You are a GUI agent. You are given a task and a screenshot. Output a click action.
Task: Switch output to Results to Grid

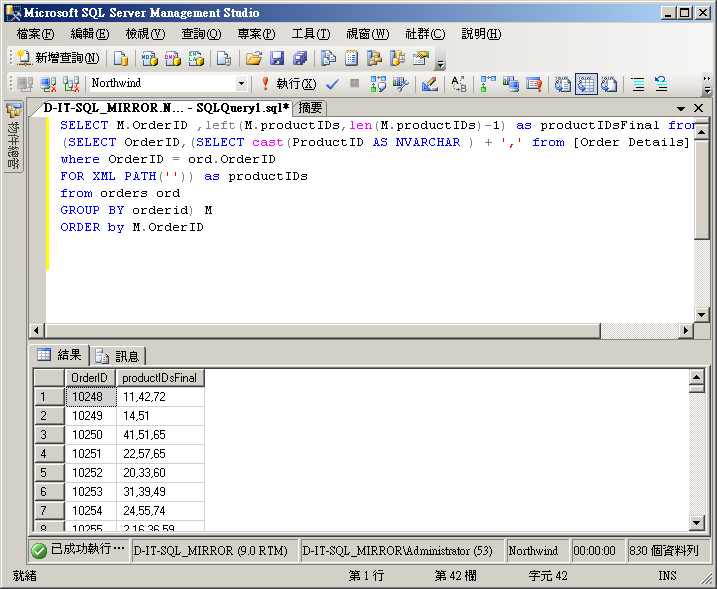coord(586,84)
